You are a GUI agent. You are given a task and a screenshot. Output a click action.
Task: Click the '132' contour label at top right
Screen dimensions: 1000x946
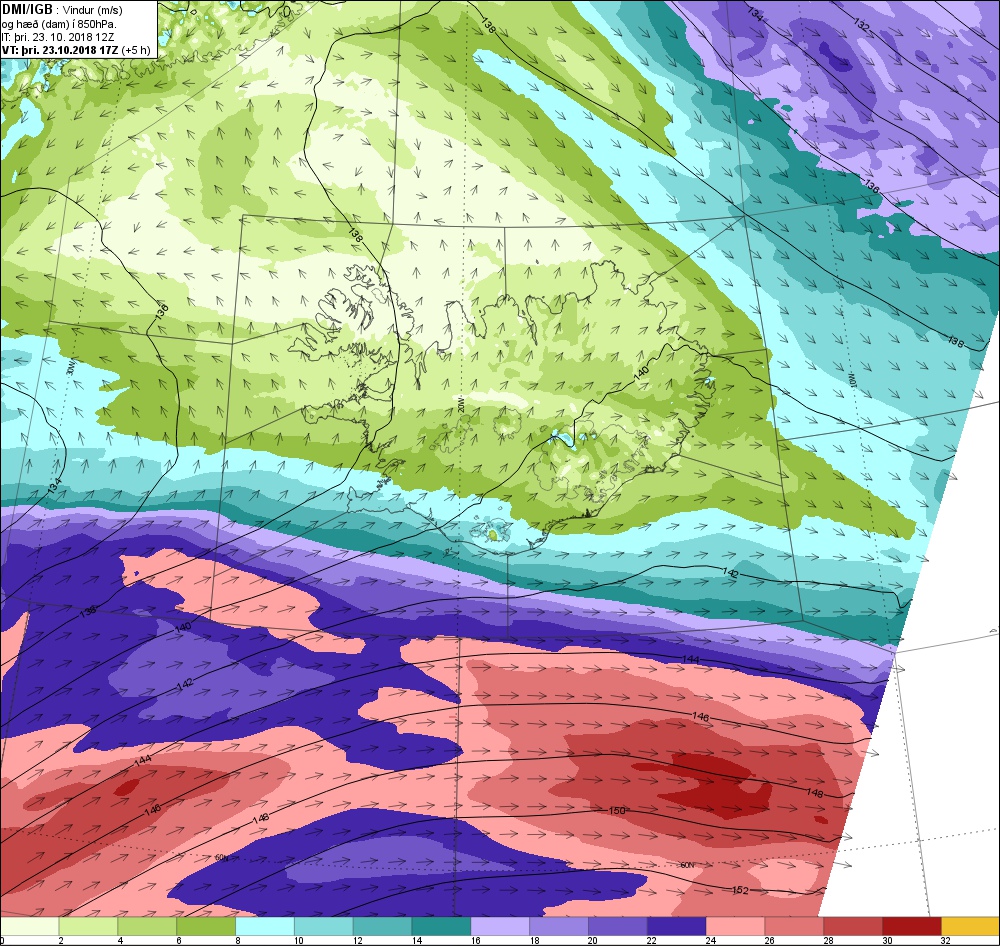[x=862, y=25]
